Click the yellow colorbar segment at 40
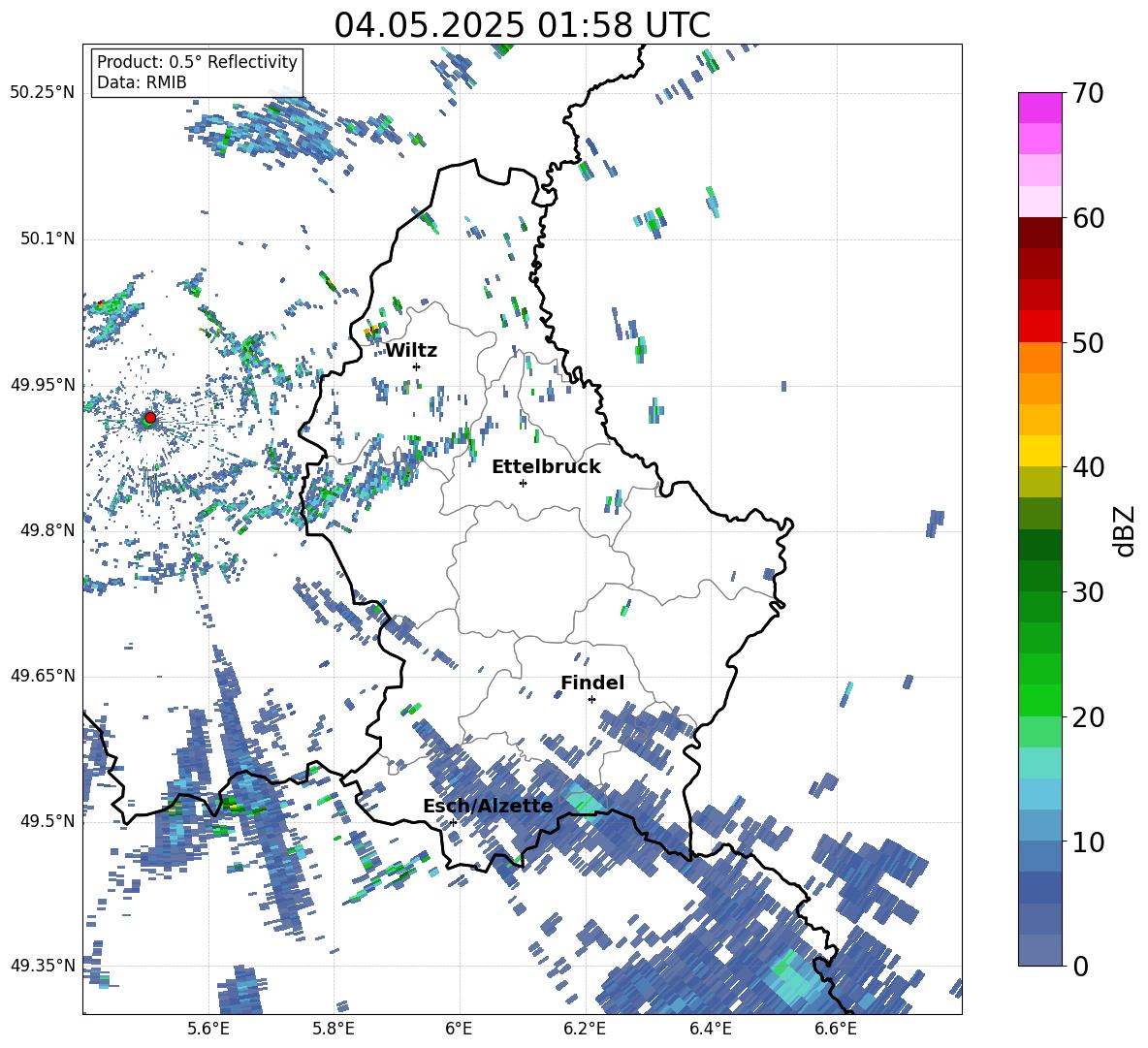This screenshot has width=1148, height=1048. point(1039,451)
